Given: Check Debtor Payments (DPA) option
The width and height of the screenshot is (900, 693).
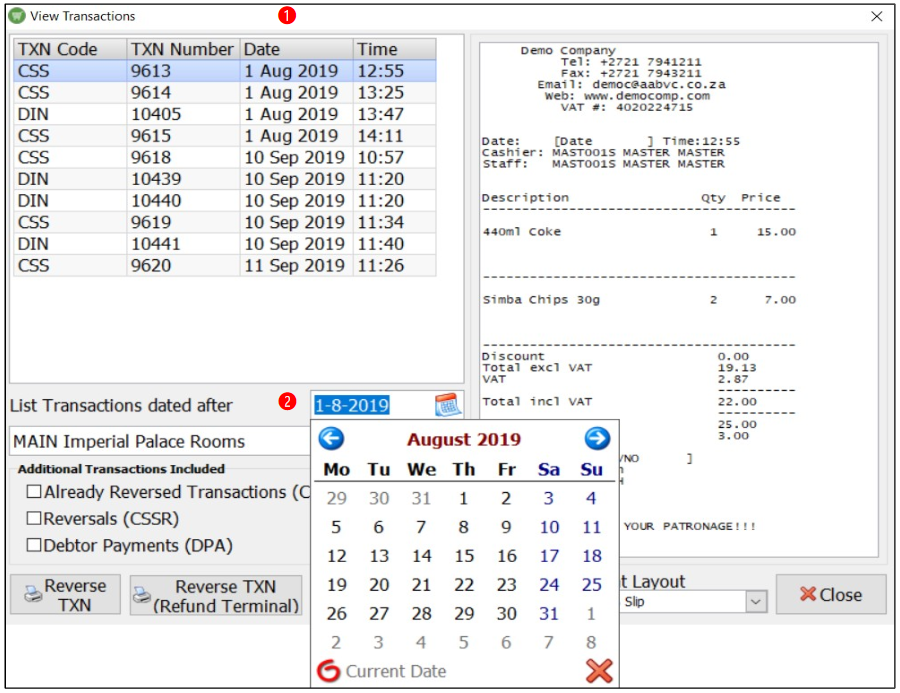Looking at the screenshot, I should [x=34, y=544].
